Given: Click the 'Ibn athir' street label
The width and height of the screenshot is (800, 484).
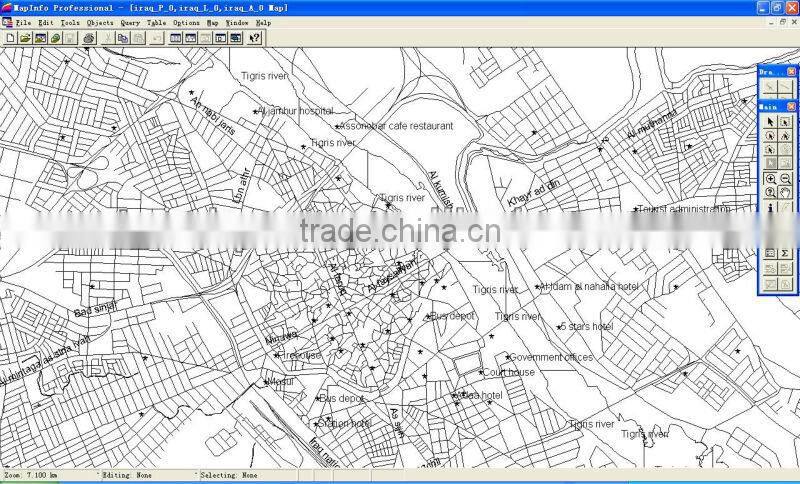Looking at the screenshot, I should (x=241, y=186).
